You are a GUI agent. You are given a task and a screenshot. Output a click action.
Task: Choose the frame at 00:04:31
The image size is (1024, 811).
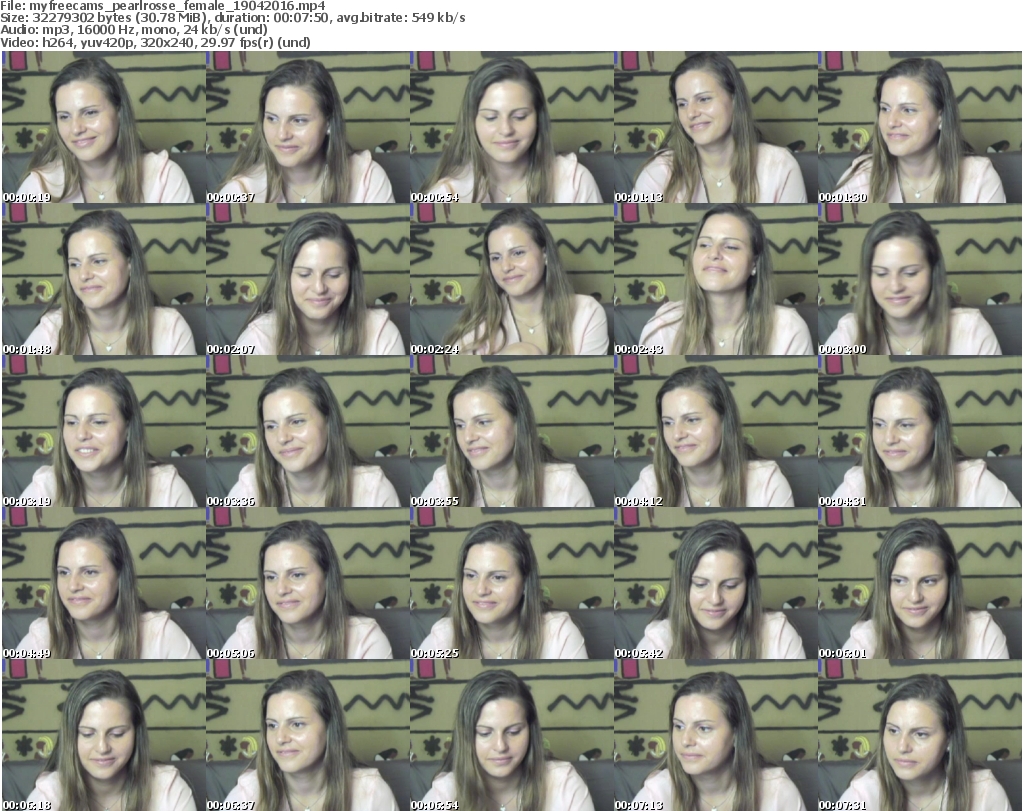(x=920, y=432)
